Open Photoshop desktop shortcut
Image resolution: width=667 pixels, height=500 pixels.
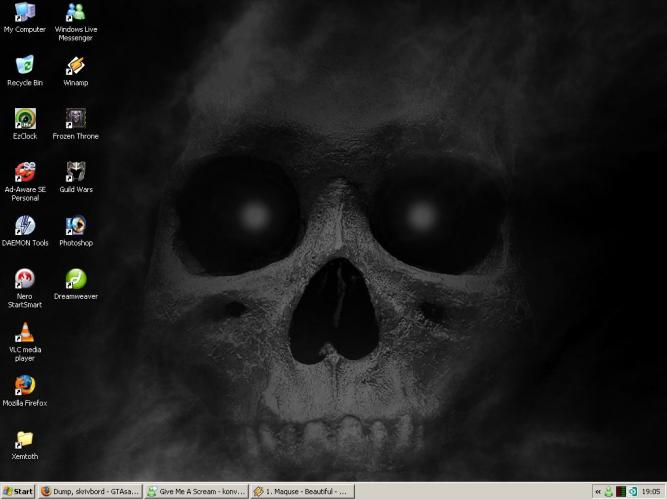(76, 226)
